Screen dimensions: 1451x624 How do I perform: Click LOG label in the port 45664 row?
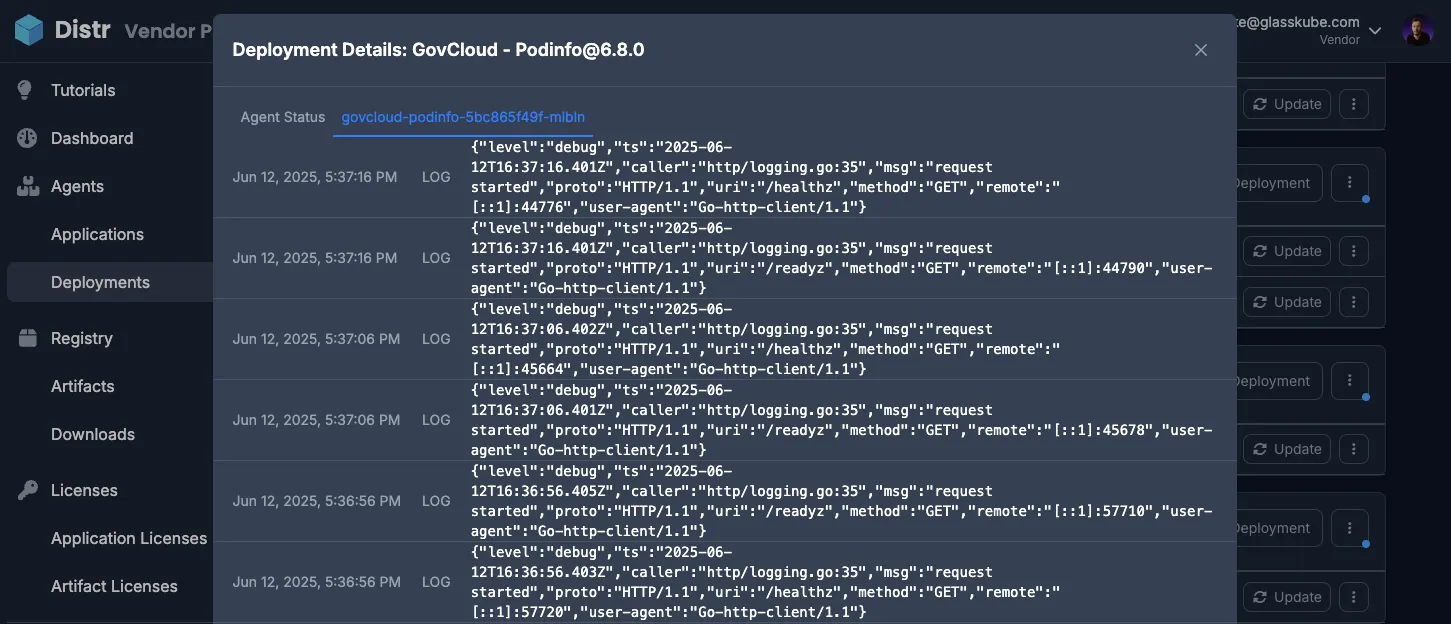tap(436, 339)
